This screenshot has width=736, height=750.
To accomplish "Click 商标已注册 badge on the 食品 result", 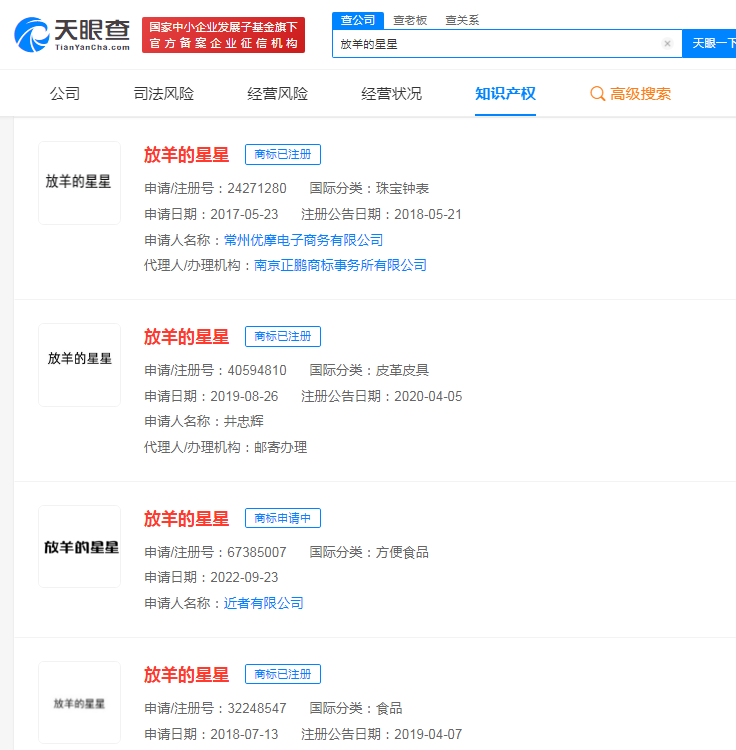I will tap(283, 674).
